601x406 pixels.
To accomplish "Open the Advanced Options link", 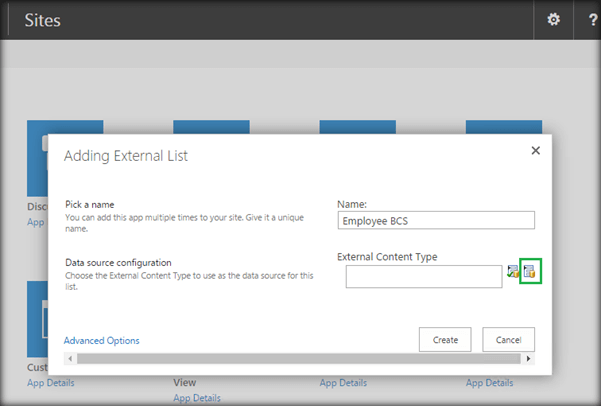I will click(101, 340).
